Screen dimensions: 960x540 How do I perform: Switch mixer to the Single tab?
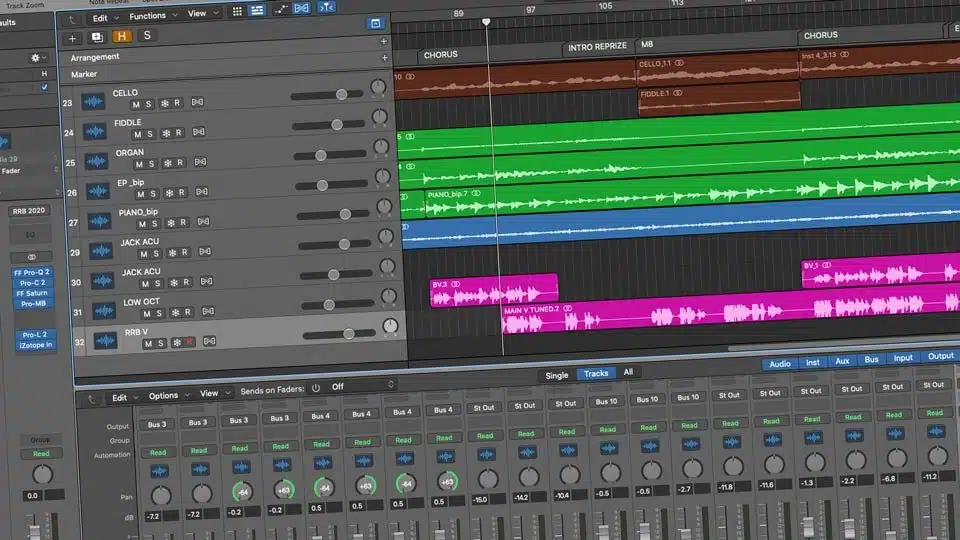[556, 375]
